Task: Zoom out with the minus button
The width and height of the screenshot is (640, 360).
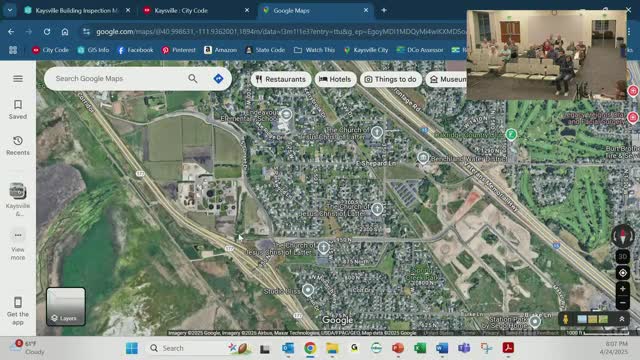Action: (x=622, y=303)
